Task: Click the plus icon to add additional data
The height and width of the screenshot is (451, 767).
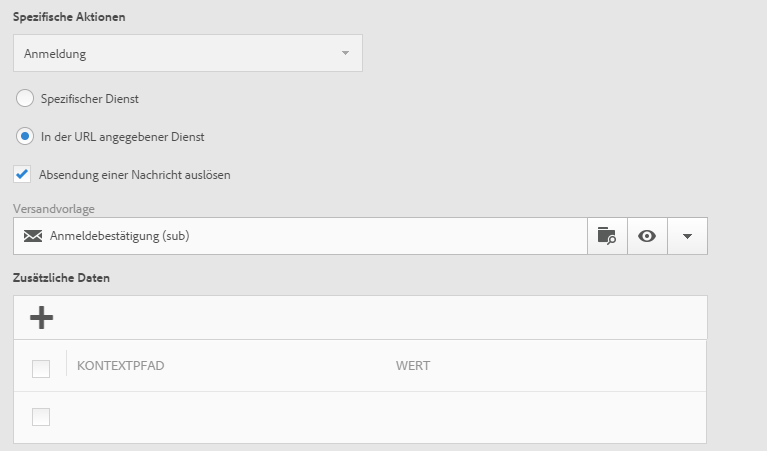Action: pos(41,318)
